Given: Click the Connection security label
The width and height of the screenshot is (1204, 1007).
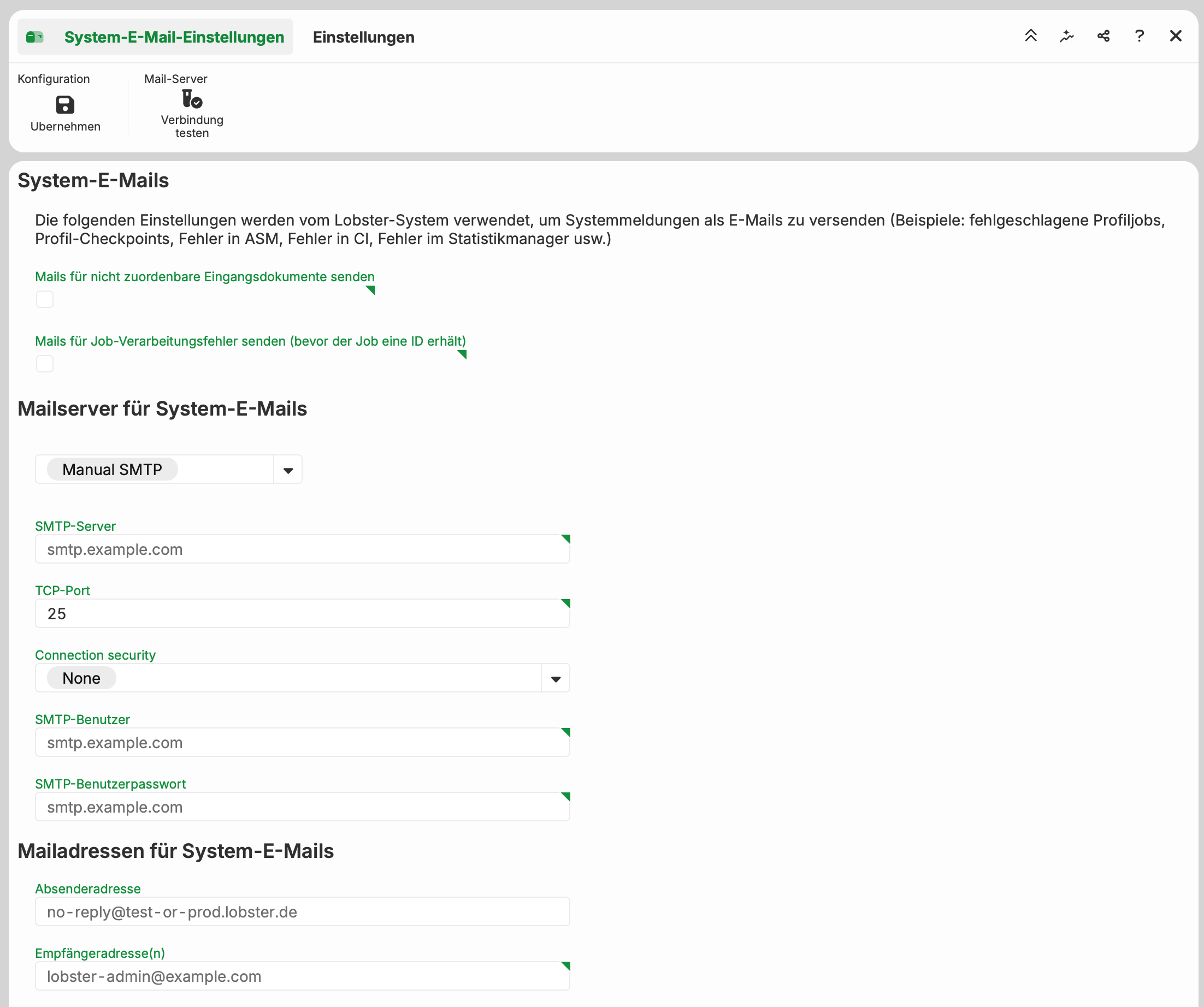Looking at the screenshot, I should pyautogui.click(x=95, y=655).
